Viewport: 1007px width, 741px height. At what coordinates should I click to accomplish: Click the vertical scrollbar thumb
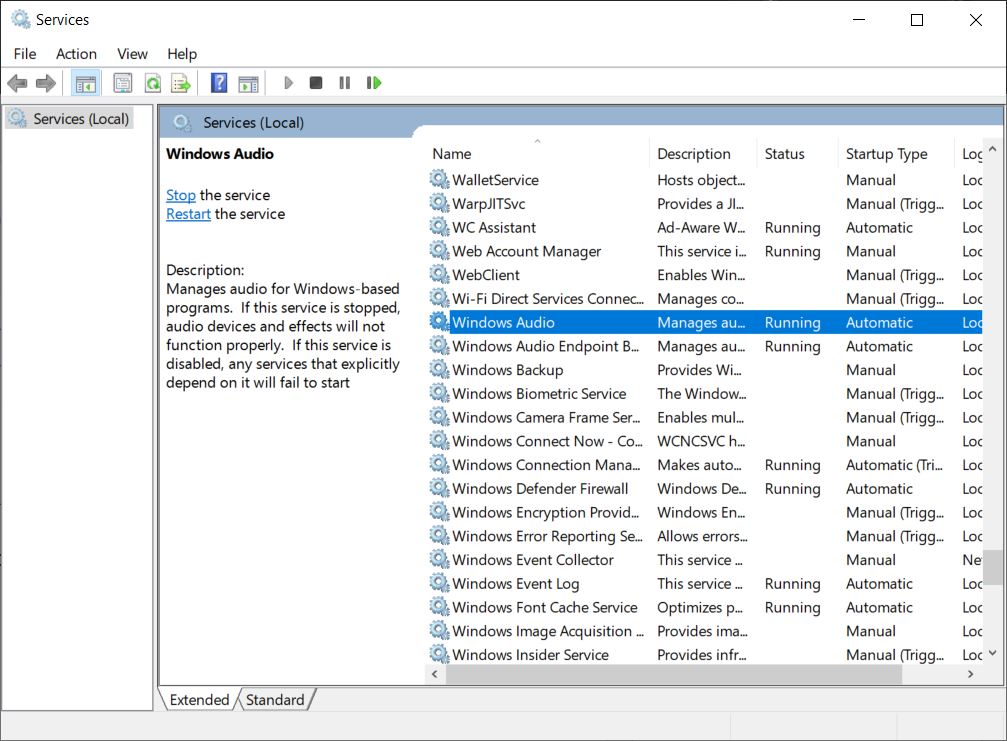(992, 567)
